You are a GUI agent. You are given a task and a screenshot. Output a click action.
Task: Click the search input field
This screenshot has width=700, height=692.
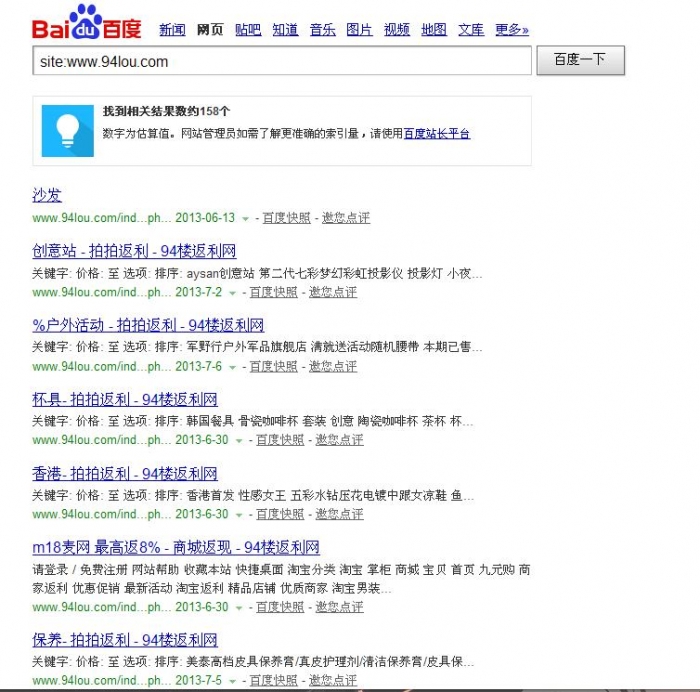[282, 61]
